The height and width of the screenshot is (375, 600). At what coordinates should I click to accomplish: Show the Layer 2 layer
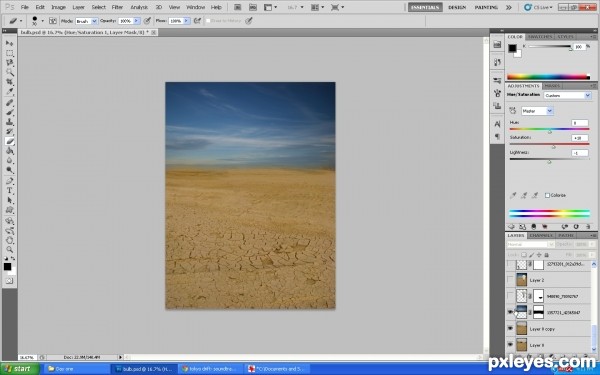[510, 280]
